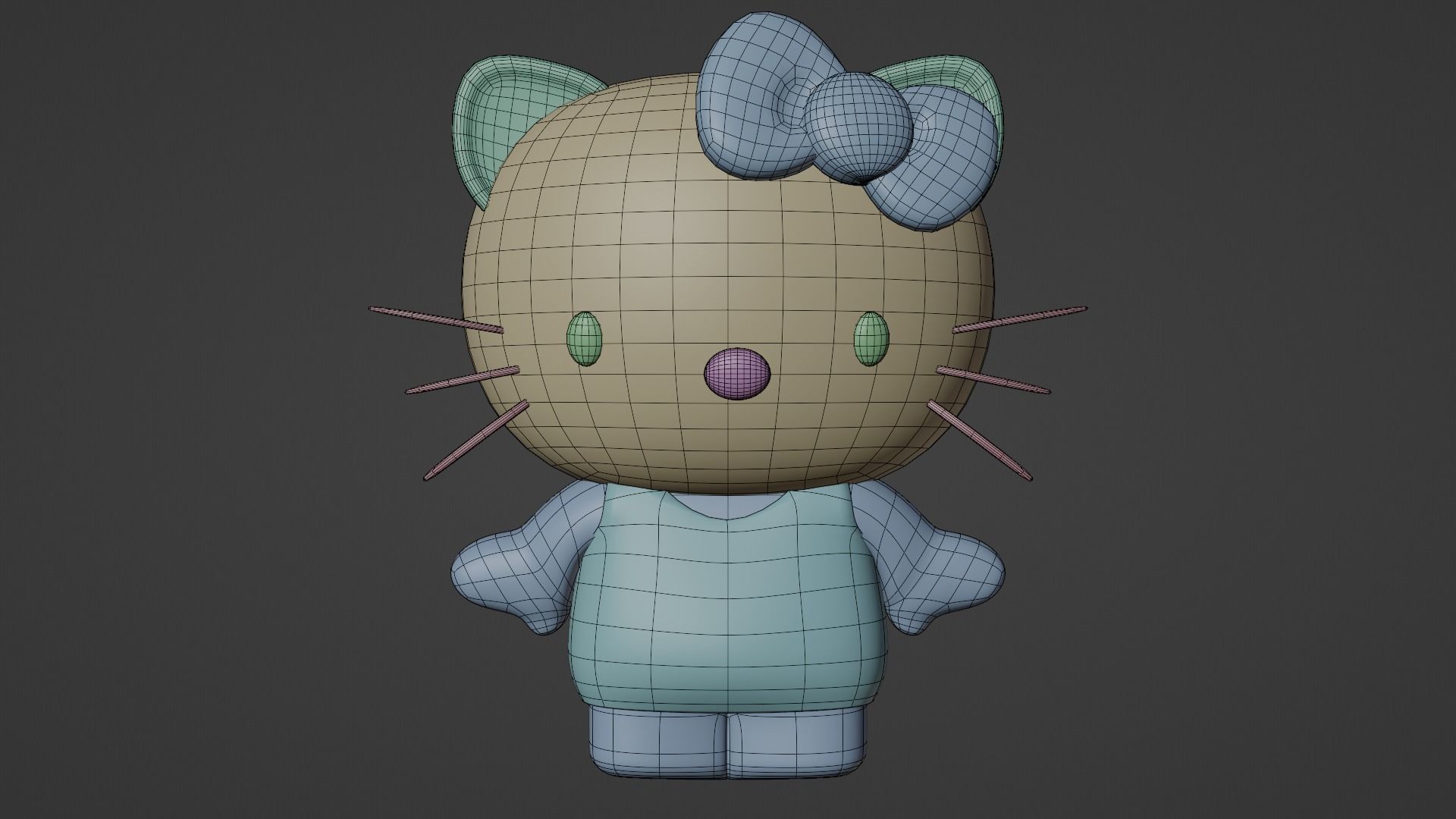Screen dimensions: 1456x819
Task: Select the middle whisker on the left
Action: (x=463, y=380)
